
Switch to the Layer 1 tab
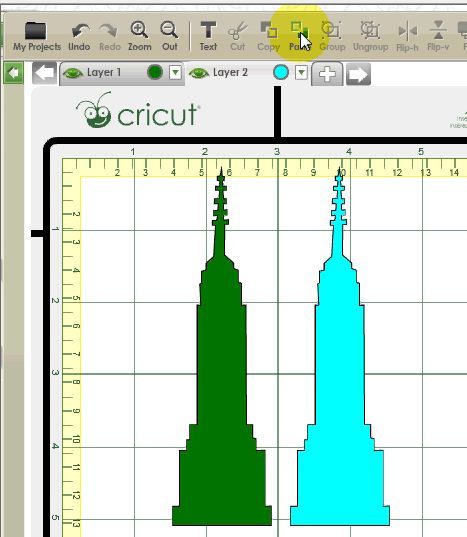coord(122,73)
